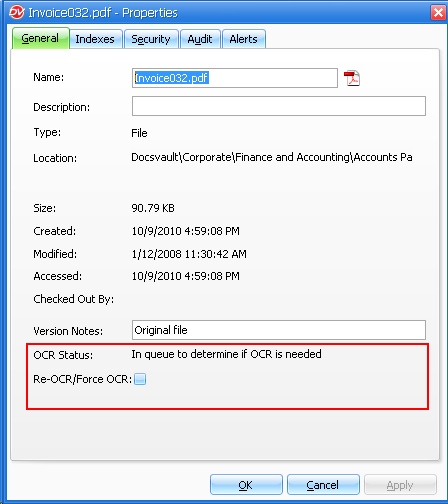This screenshot has width=448, height=504.
Task: Click the Version Notes field
Action: (x=279, y=330)
